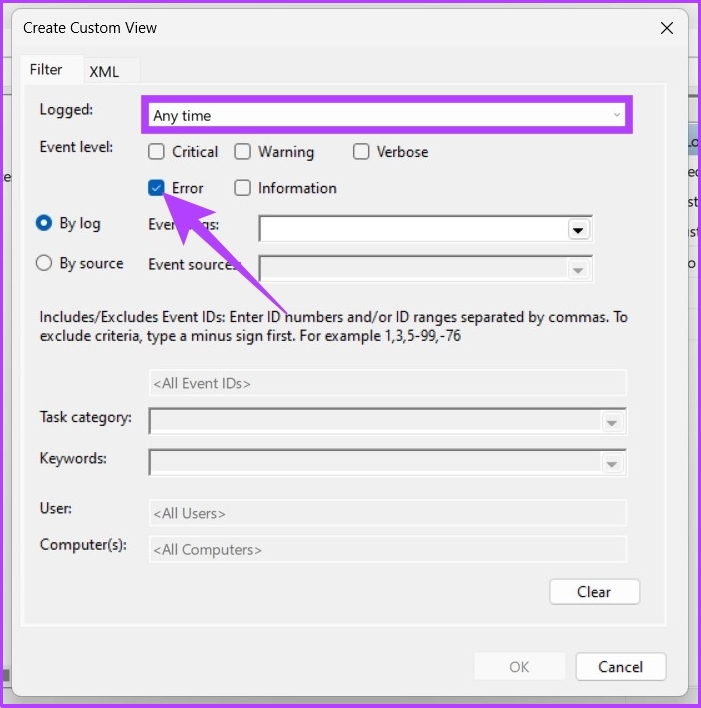Check the Critical event level box
Image resolution: width=701 pixels, height=708 pixels.
(x=156, y=152)
